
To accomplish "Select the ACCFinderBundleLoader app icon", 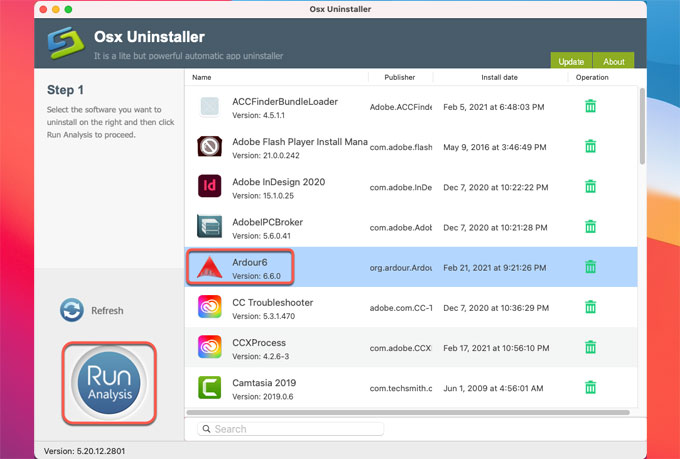I will coord(209,107).
